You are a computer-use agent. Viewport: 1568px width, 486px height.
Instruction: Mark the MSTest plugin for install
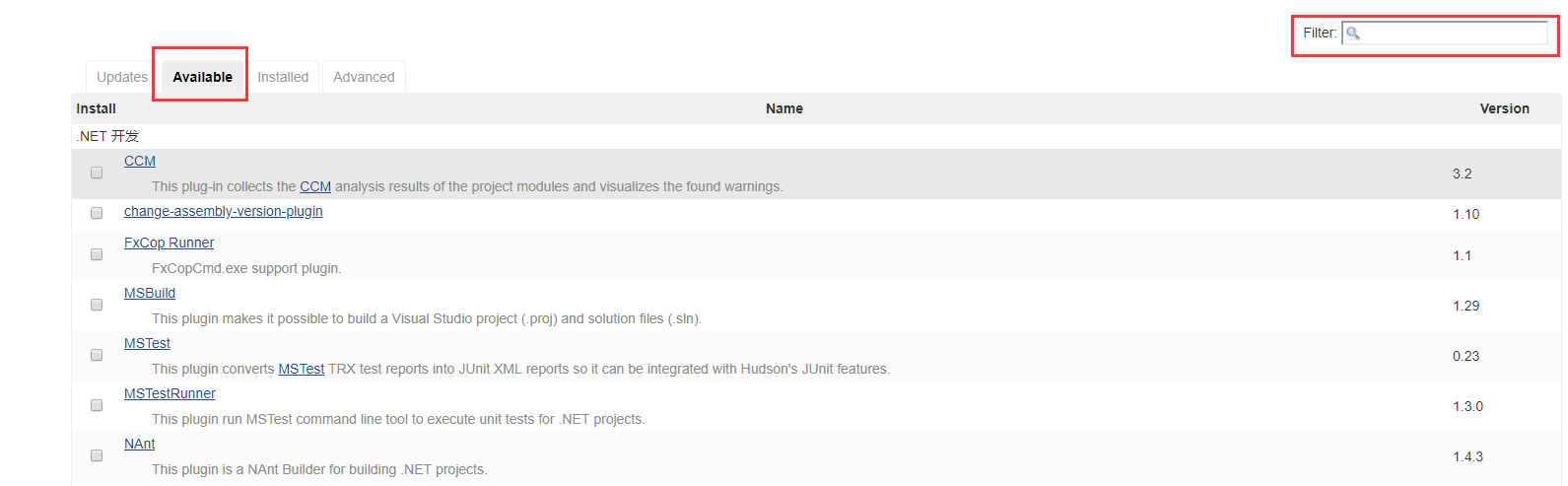point(97,355)
